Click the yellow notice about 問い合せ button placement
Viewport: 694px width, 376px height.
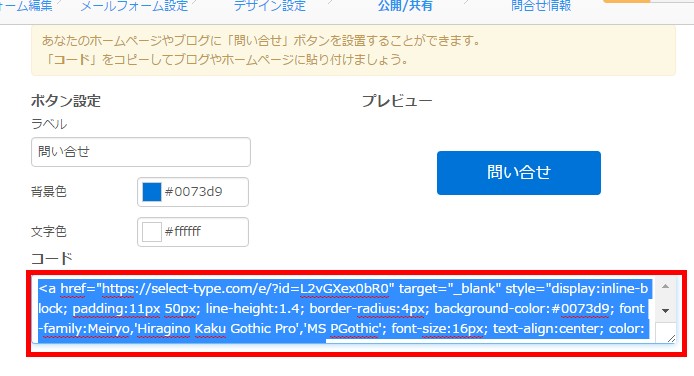353,50
